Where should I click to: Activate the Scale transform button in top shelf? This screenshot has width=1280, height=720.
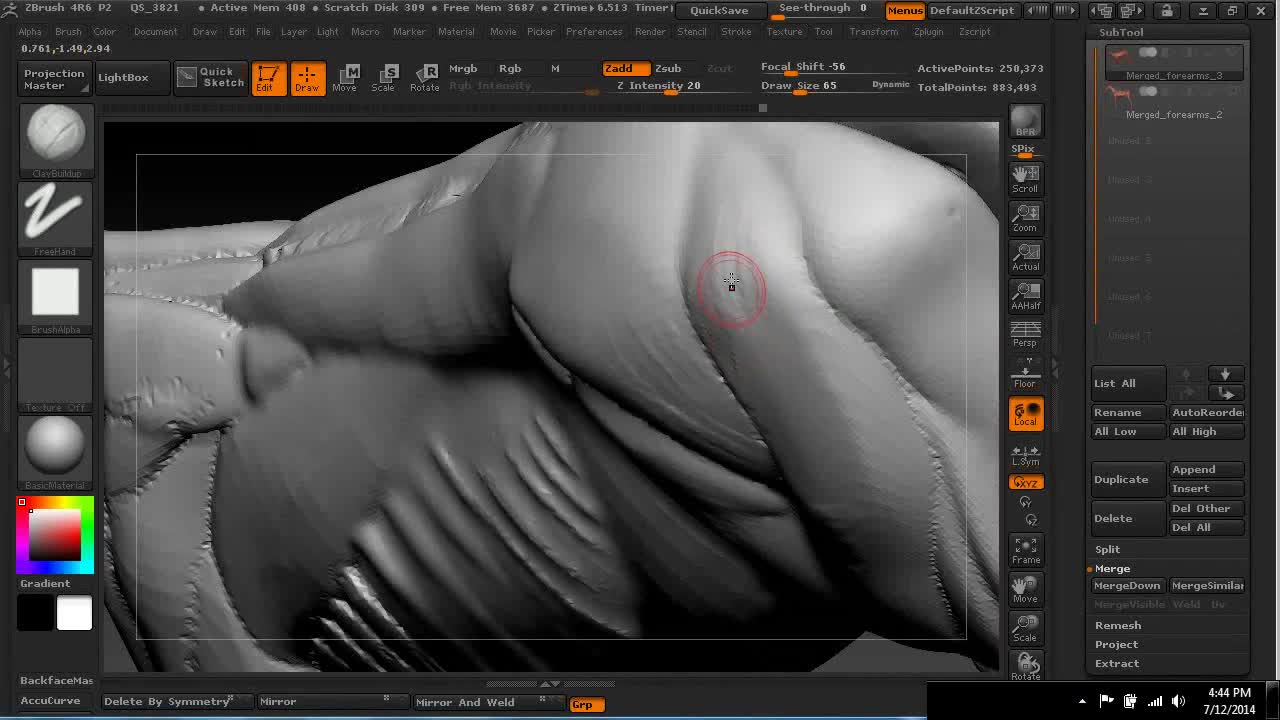384,78
